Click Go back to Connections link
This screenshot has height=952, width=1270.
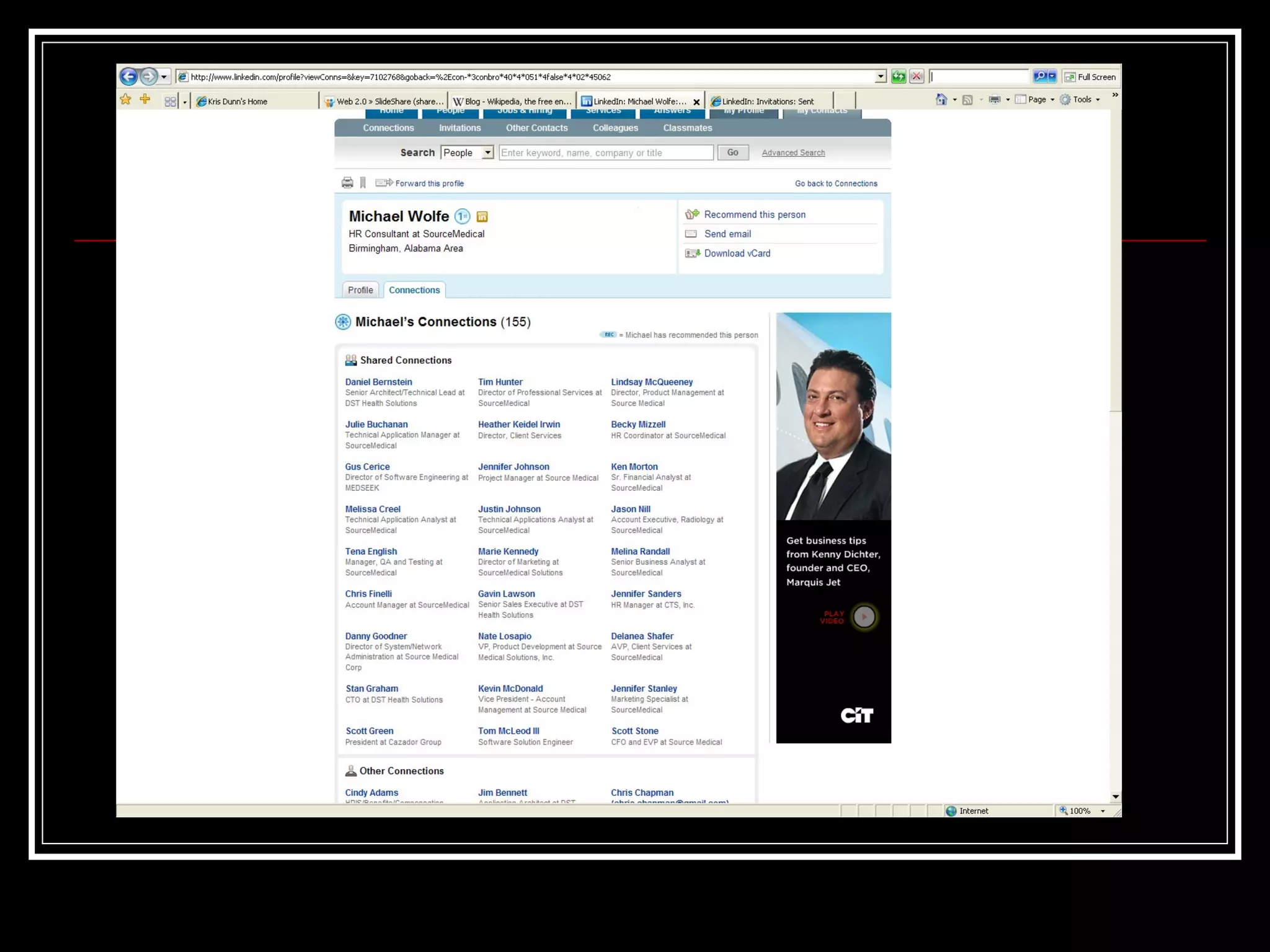click(836, 183)
